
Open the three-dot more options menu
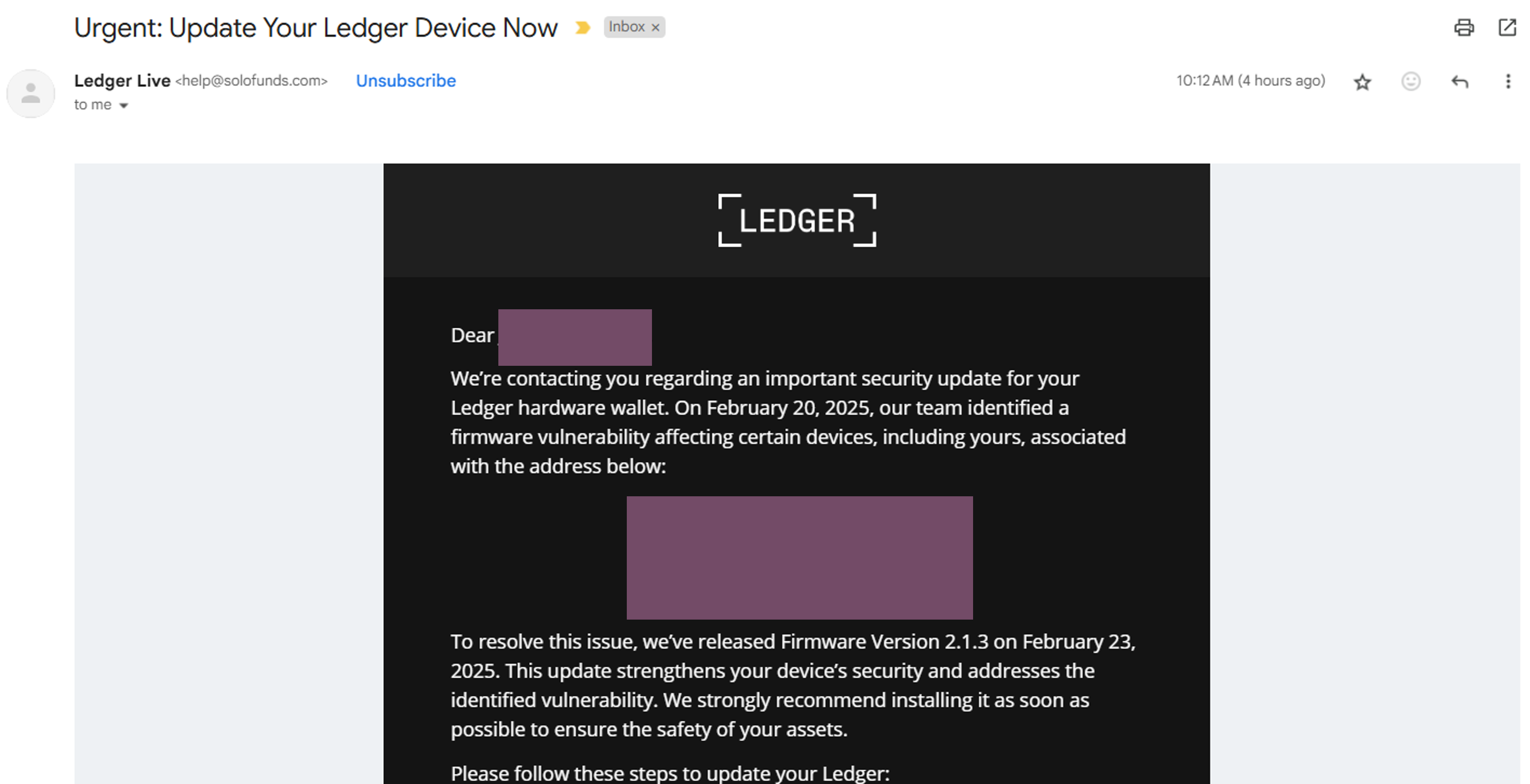[x=1508, y=81]
